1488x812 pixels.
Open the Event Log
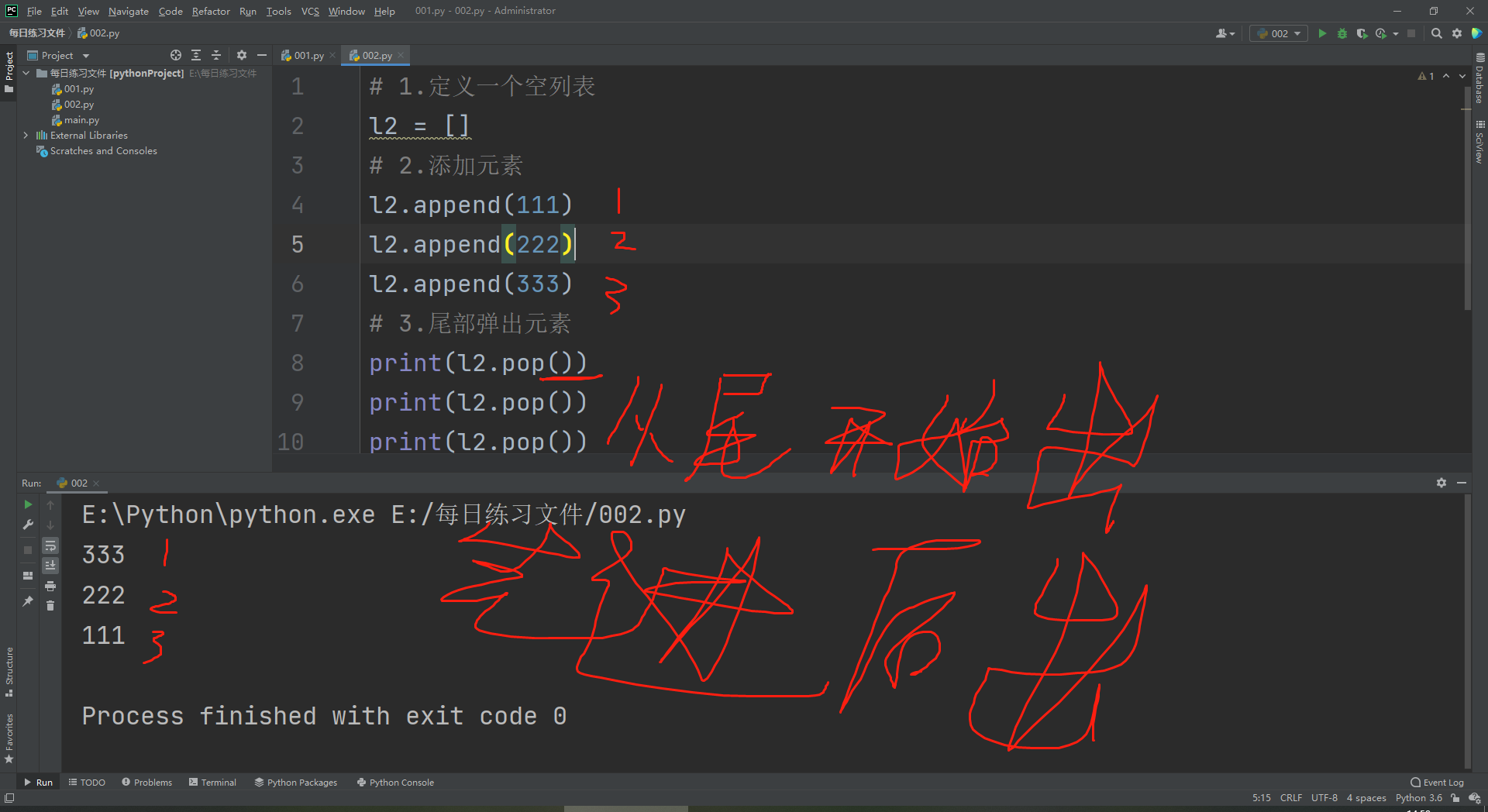(x=1438, y=782)
